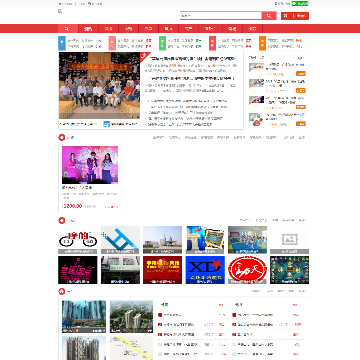The image size is (360, 360).
Task: Click the blue square icon below the slideshow
Action: tap(106, 124)
